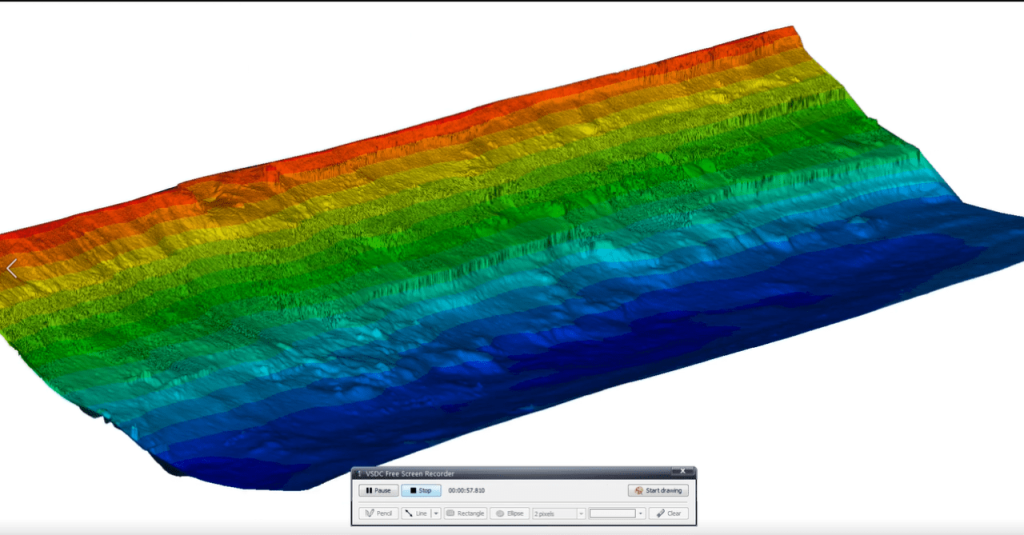Choose the Rectangle shape tool
This screenshot has width=1024, height=535.
click(466, 513)
